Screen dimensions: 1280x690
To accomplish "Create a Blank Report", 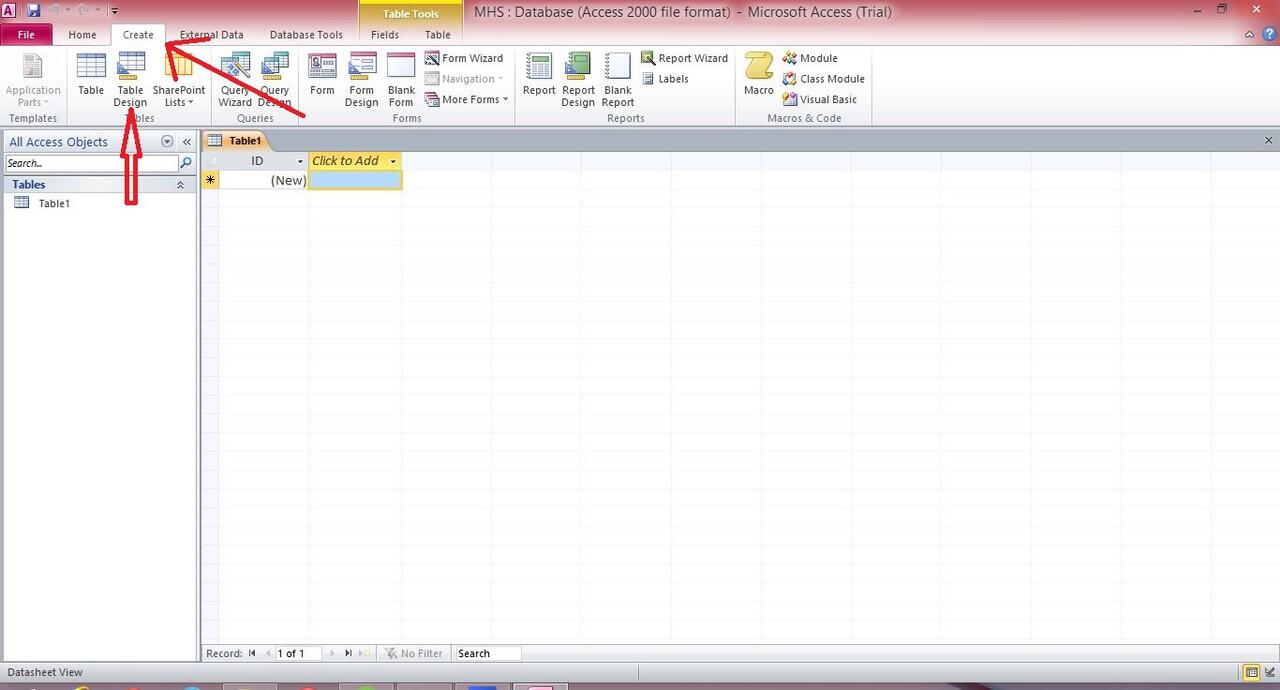I will tap(618, 79).
